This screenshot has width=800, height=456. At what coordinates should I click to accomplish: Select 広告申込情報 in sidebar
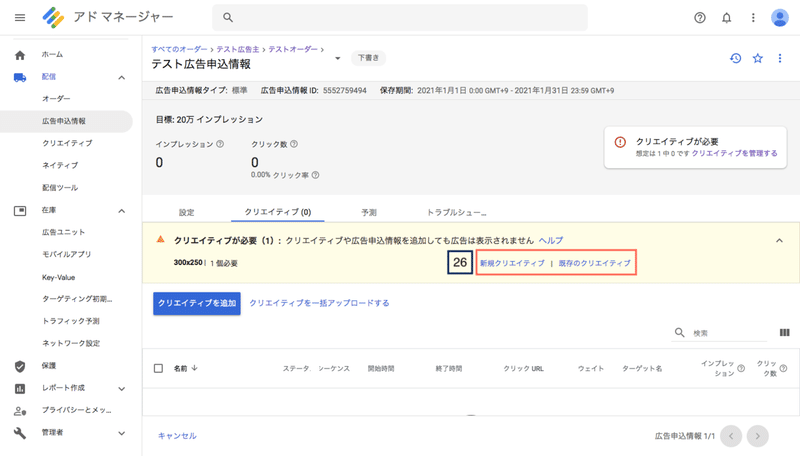click(66, 121)
